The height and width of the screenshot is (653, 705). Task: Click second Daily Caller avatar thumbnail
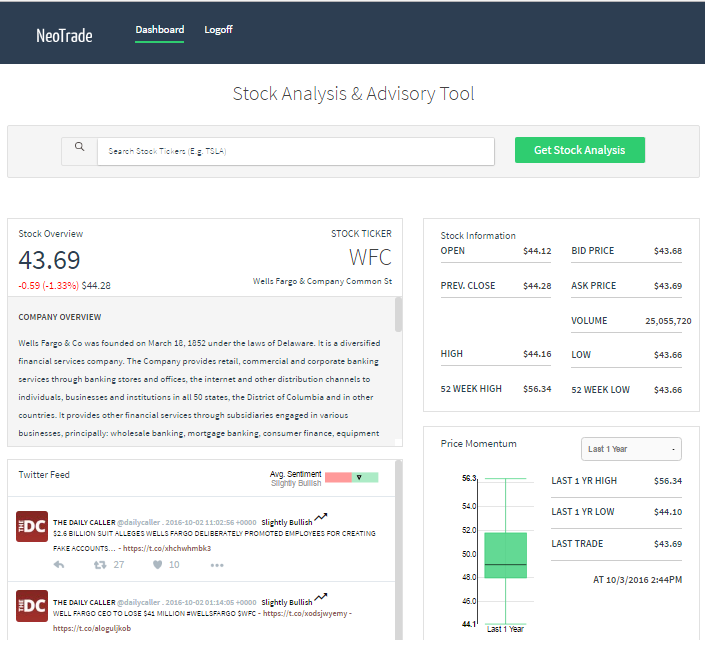[32, 606]
